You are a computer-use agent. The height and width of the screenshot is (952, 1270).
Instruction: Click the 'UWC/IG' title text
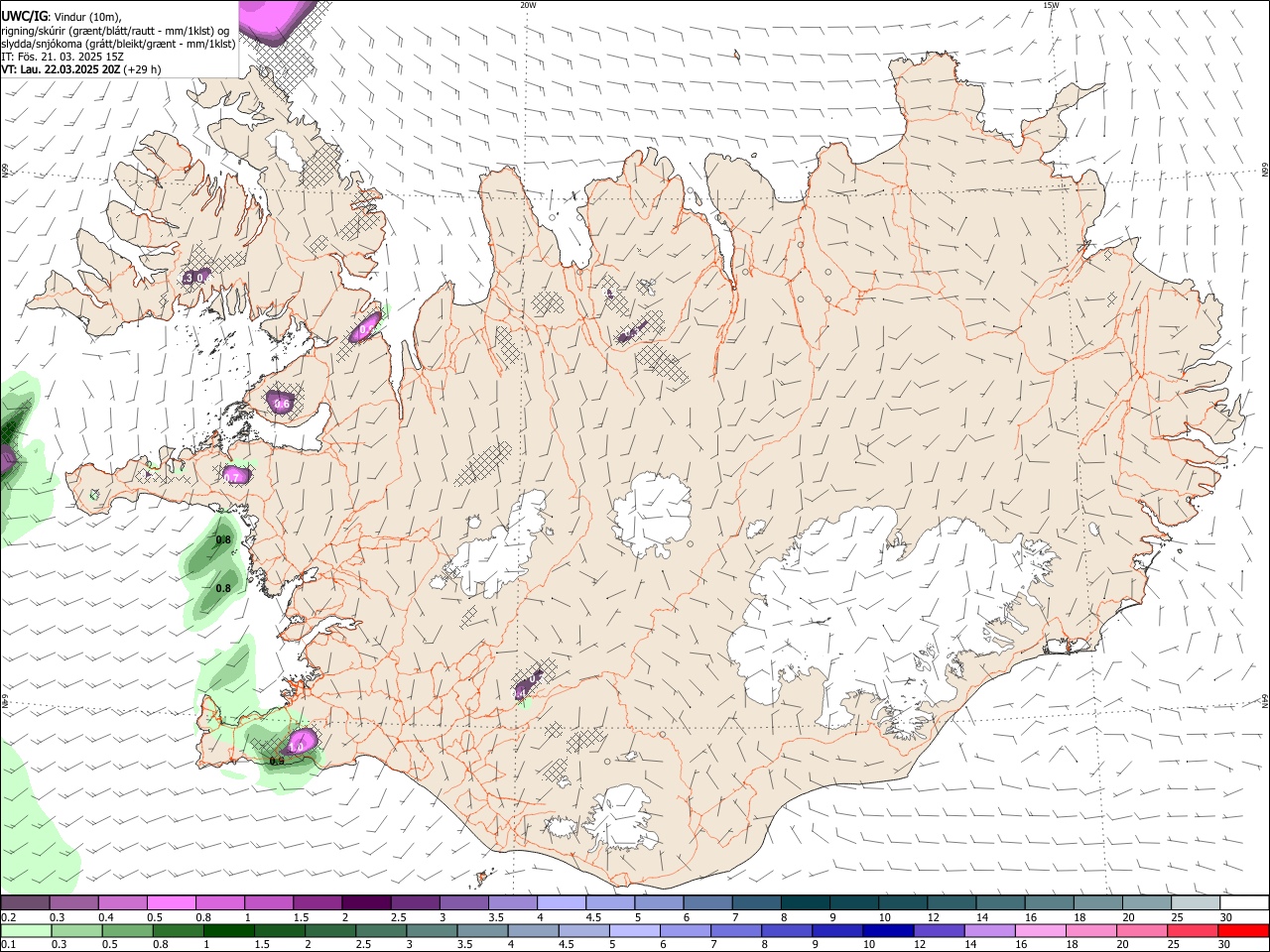pos(23,17)
